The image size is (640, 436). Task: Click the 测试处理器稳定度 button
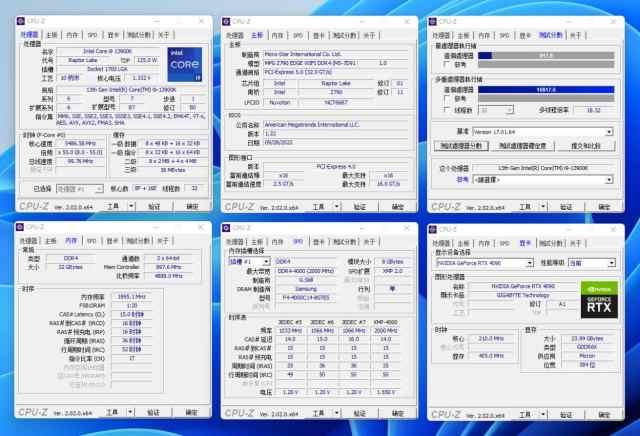(x=523, y=146)
